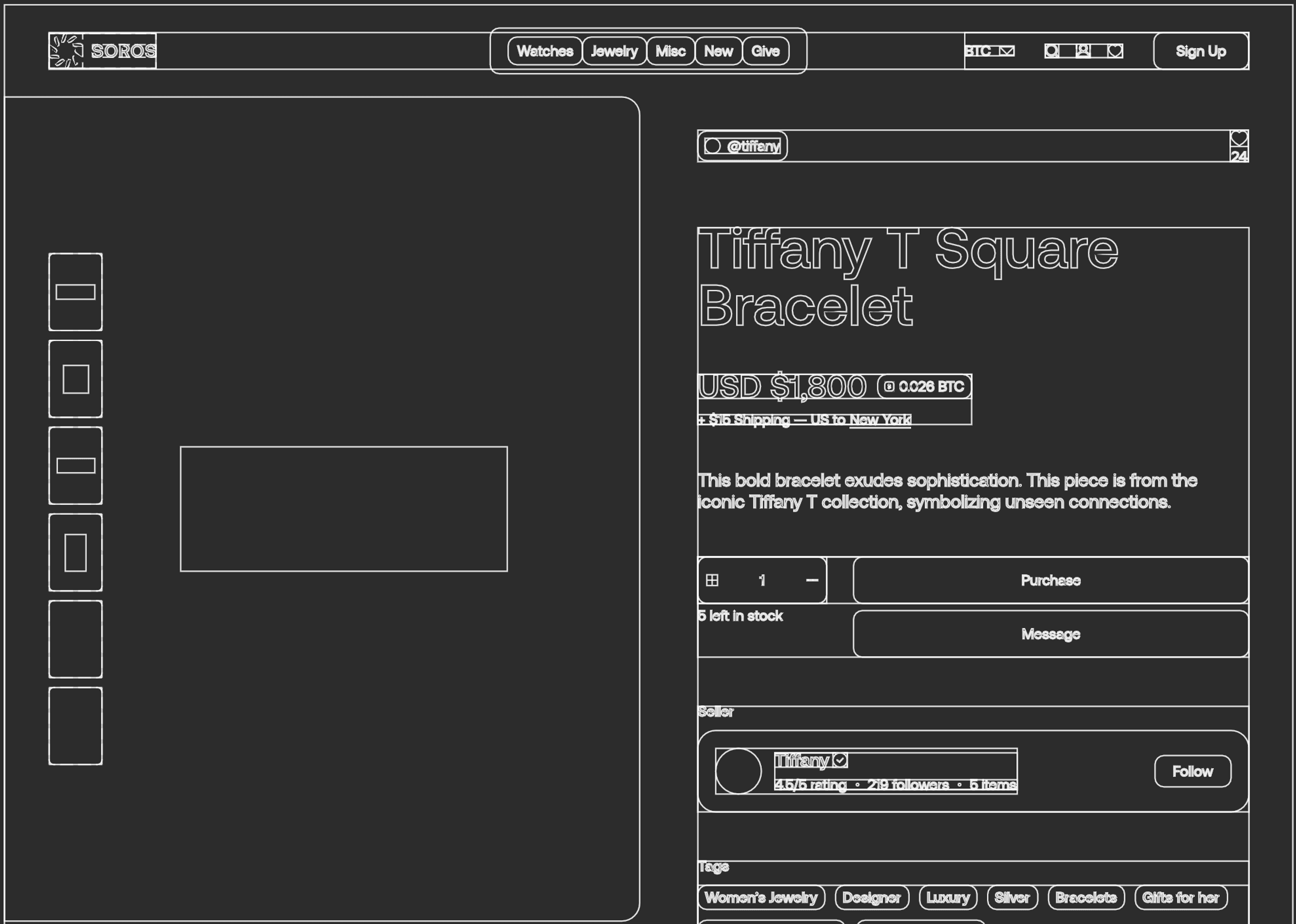1296x924 pixels.
Task: Open the @tiffany seller chip
Action: (x=743, y=146)
